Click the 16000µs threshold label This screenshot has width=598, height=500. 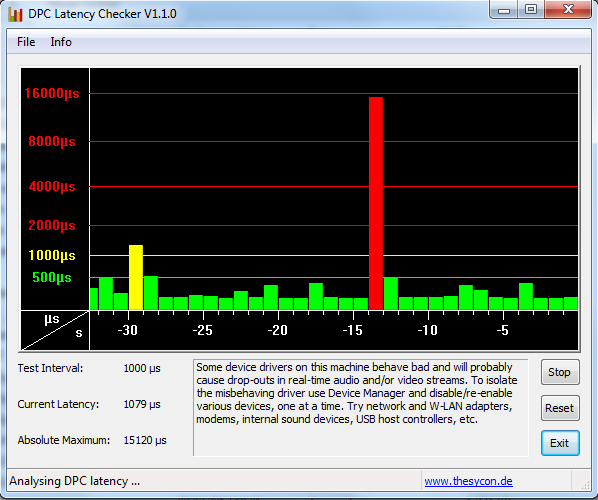pos(52,93)
